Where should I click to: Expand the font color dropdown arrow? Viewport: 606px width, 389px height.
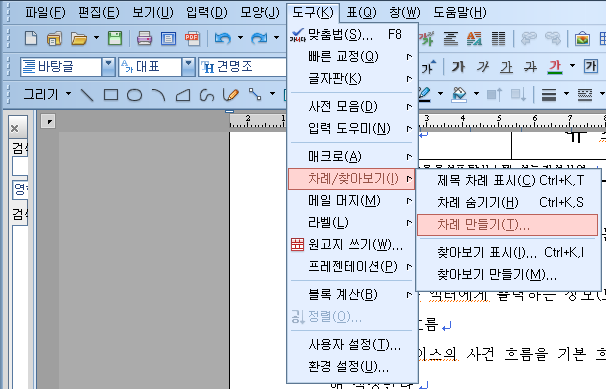click(x=572, y=66)
